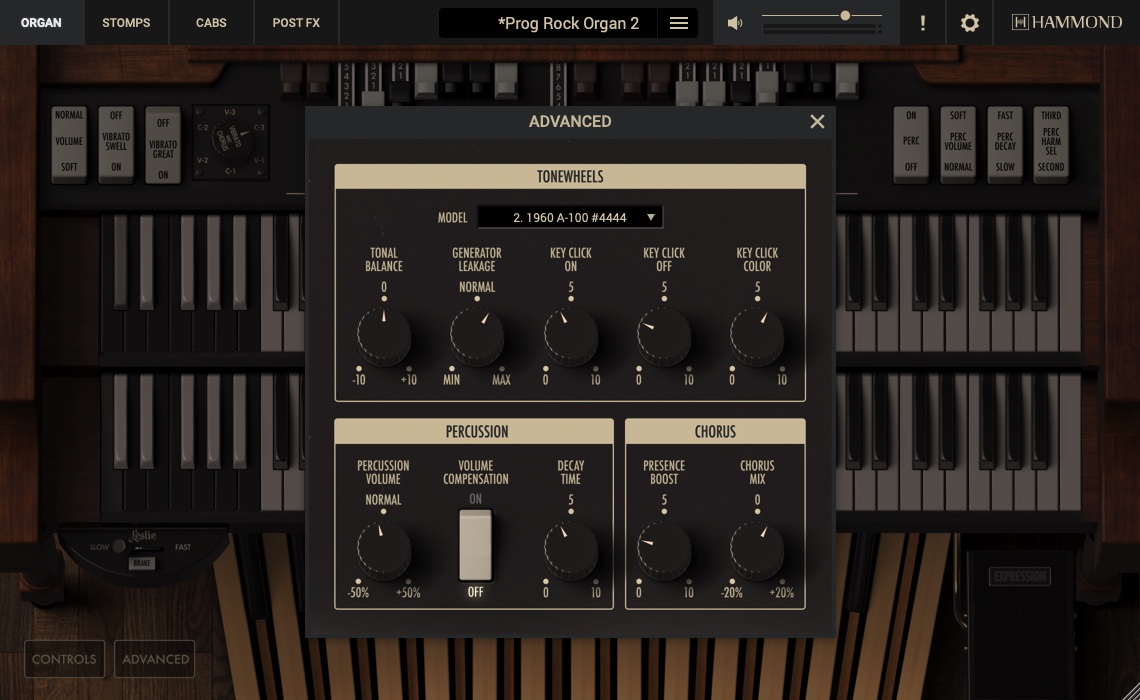
Task: Click the Tonewheels section header
Action: coord(570,177)
